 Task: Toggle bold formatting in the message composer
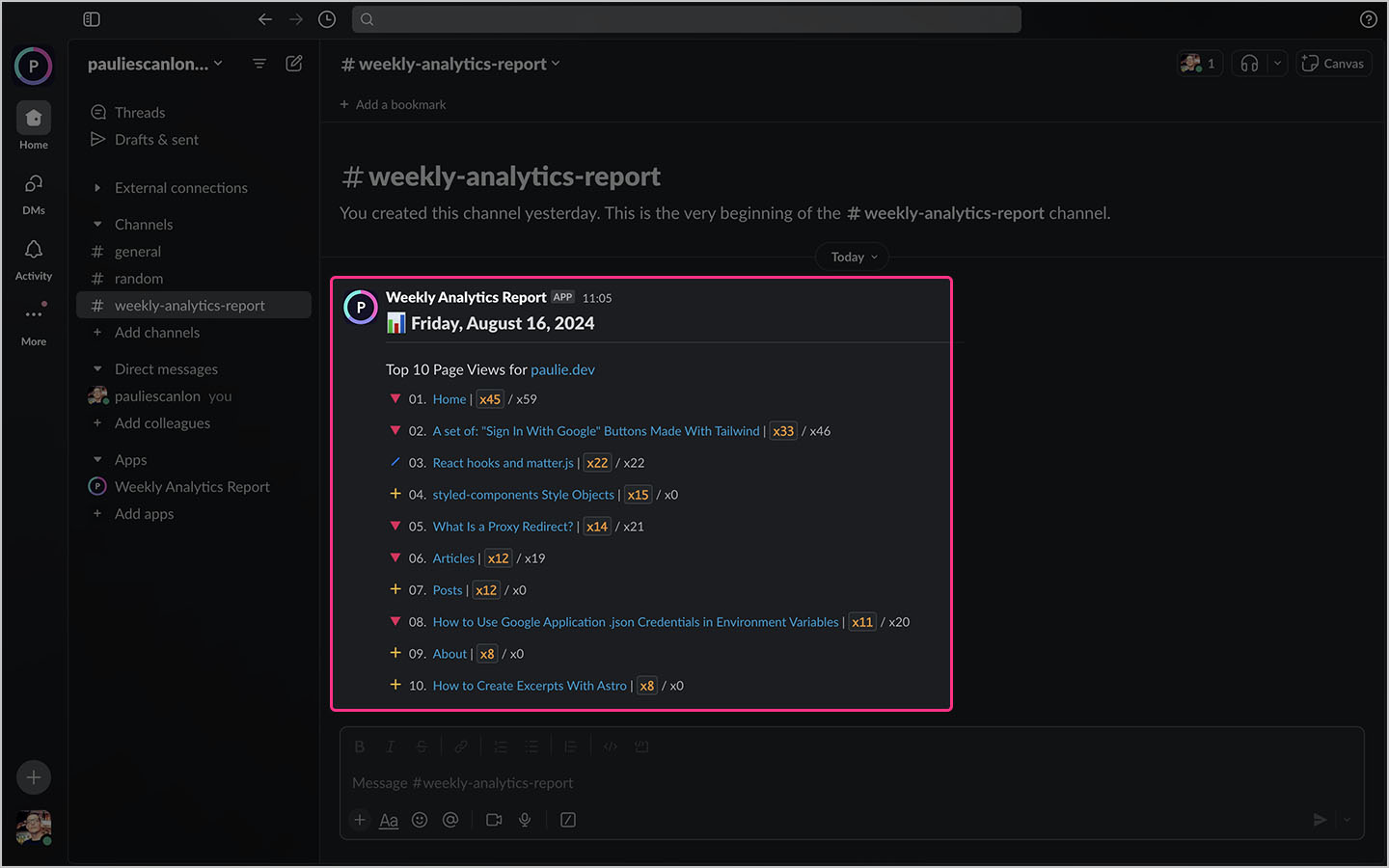(359, 746)
